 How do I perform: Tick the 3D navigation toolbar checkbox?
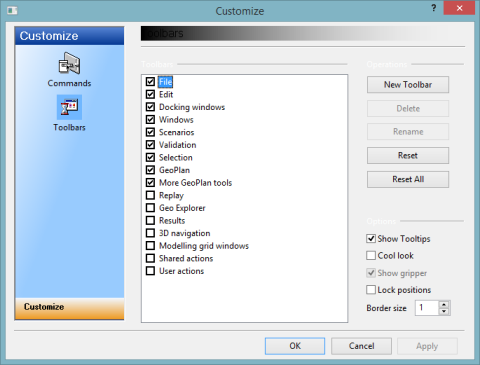tap(150, 233)
